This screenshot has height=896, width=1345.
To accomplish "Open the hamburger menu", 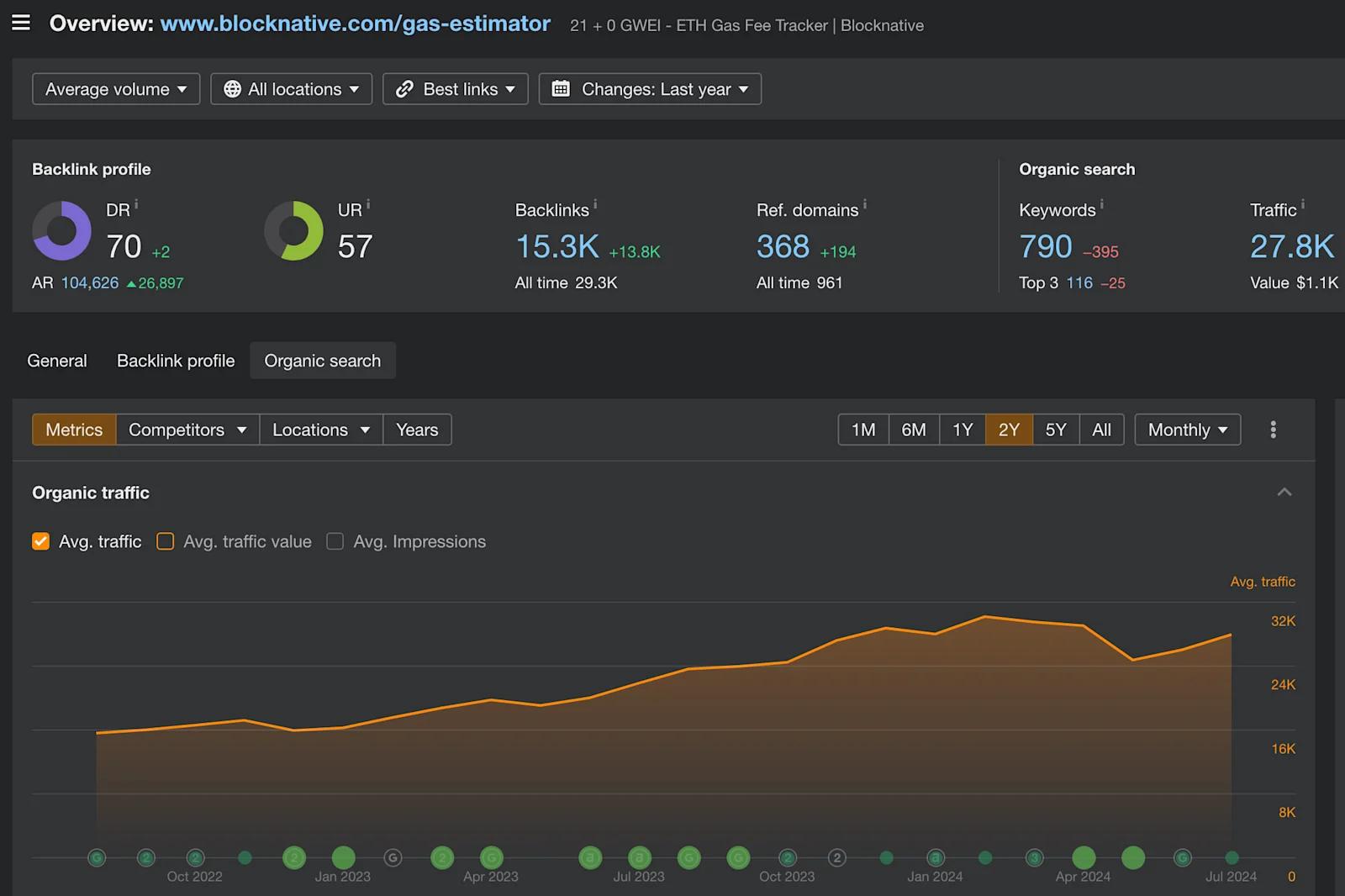I will 21,23.
